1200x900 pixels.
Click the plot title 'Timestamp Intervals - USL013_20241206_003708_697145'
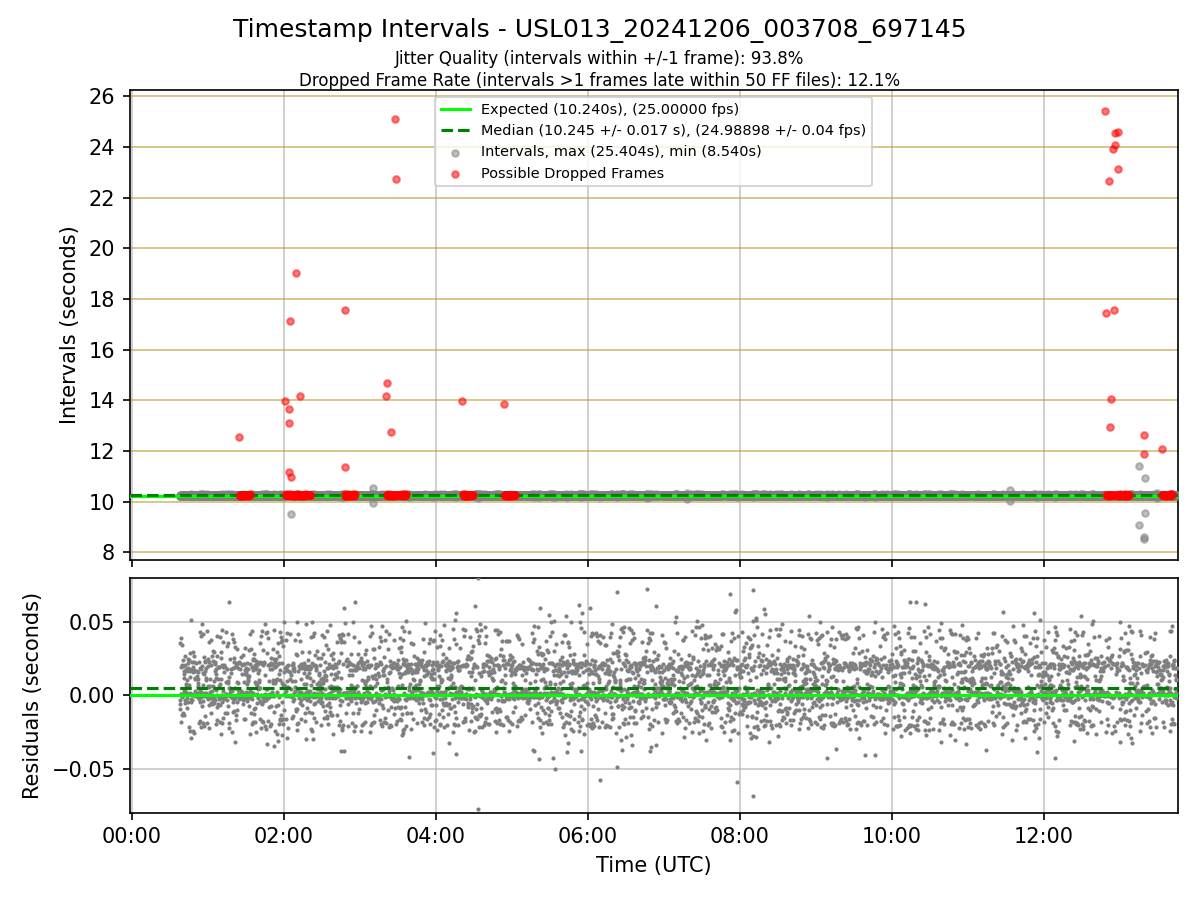(x=599, y=29)
